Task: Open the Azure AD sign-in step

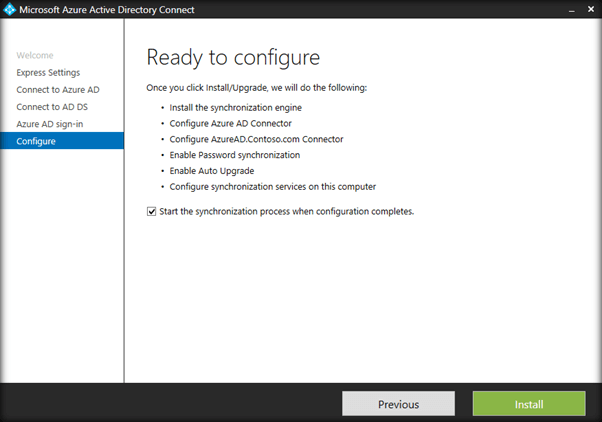Action: (x=51, y=124)
